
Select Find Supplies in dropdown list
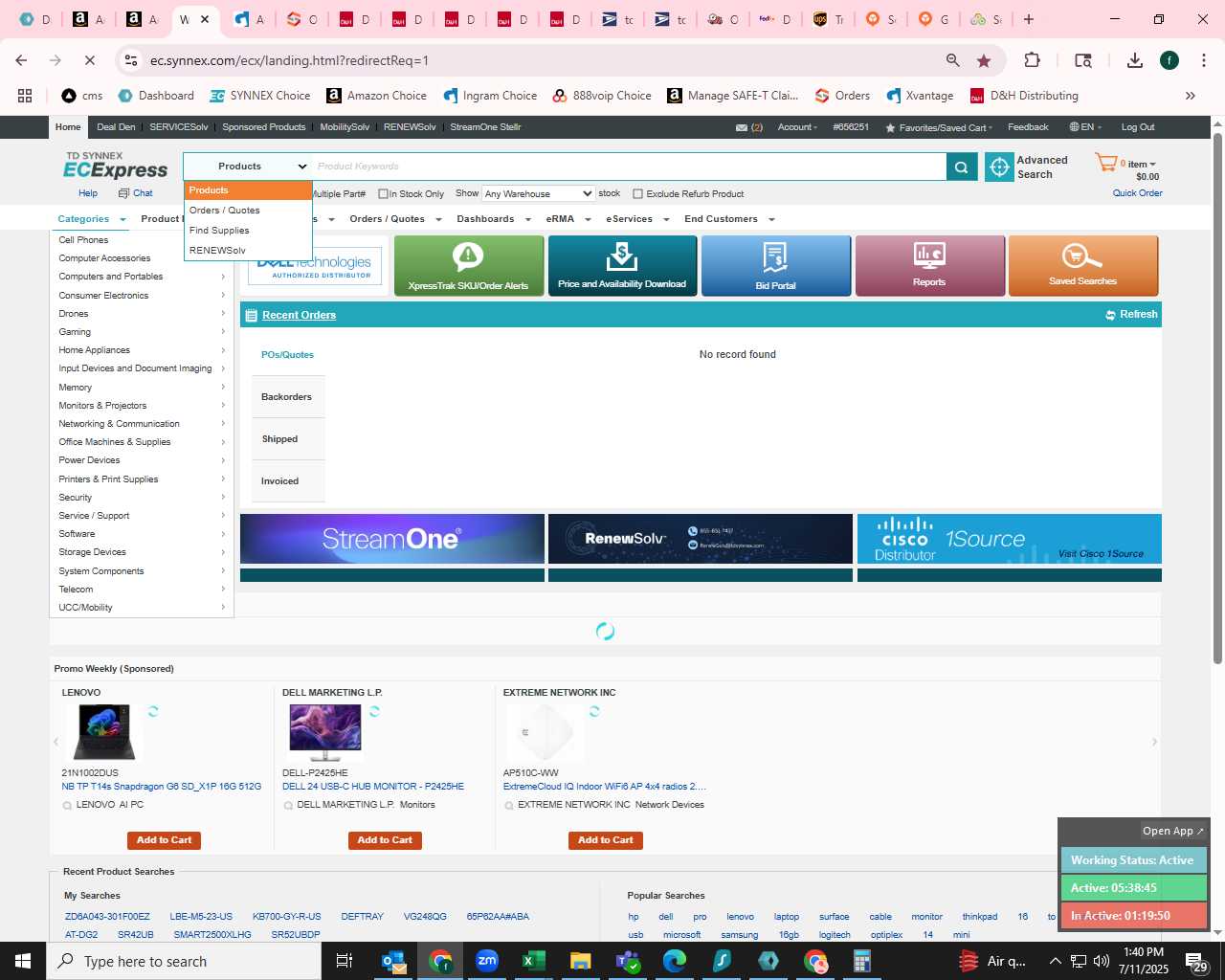(x=248, y=231)
